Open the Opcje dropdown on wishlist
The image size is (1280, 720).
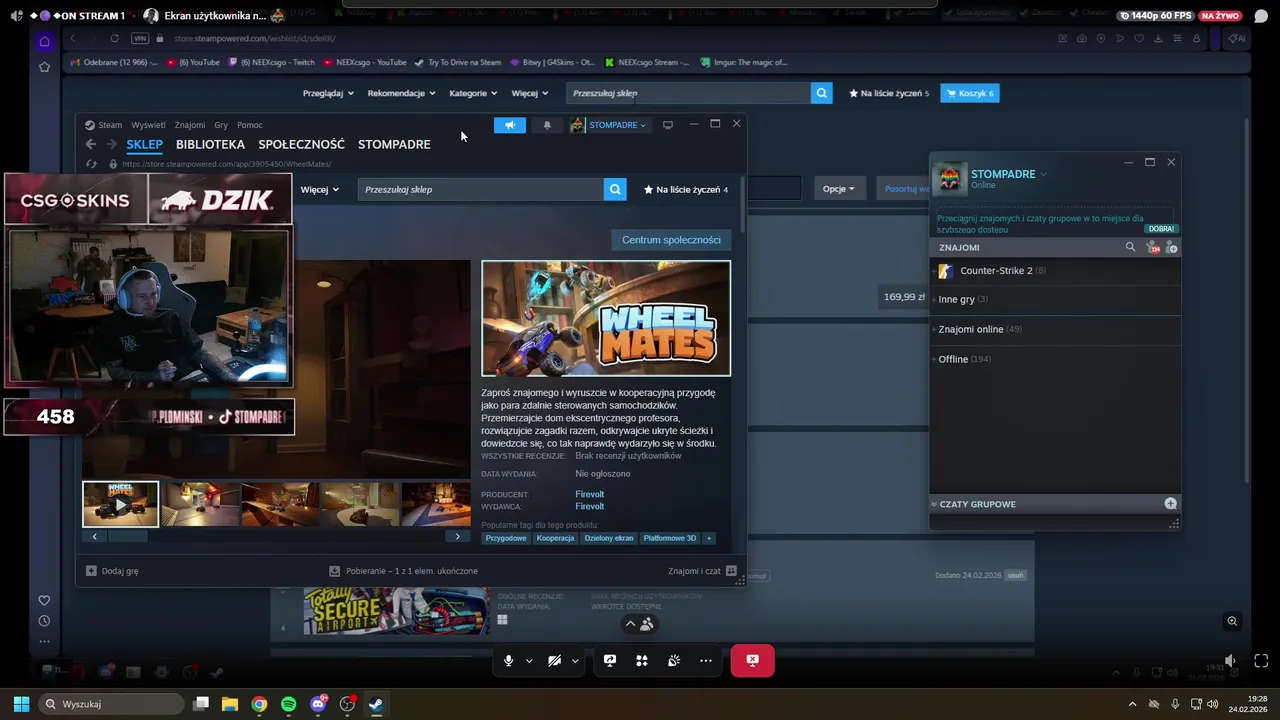(x=838, y=188)
